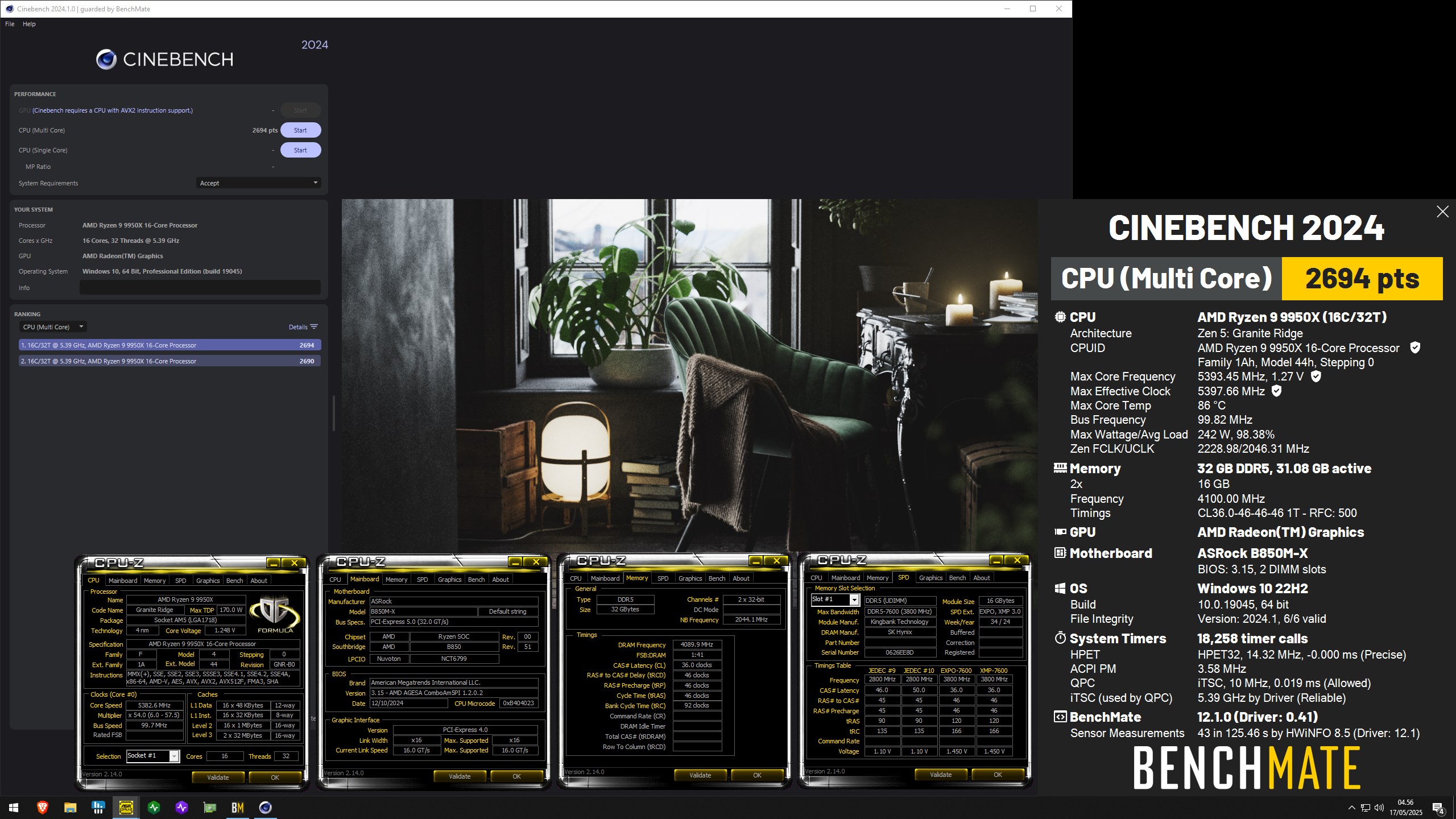Open Memory tab in CPU-Z CPU window
This screenshot has height=819, width=1456.
(155, 581)
